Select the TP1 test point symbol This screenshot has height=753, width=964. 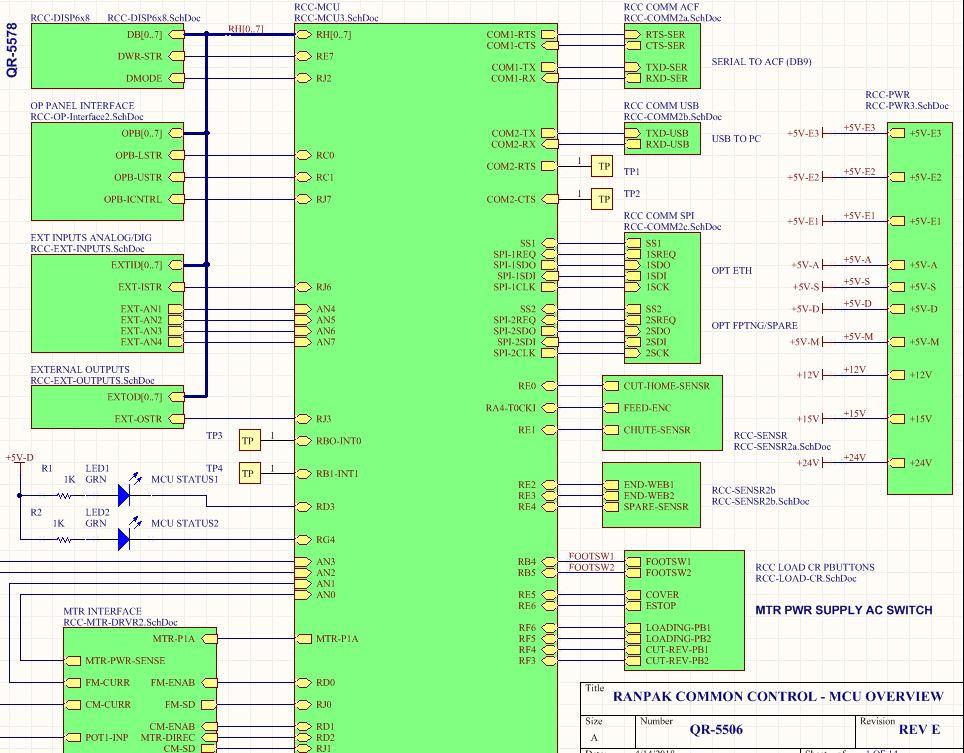tap(602, 166)
